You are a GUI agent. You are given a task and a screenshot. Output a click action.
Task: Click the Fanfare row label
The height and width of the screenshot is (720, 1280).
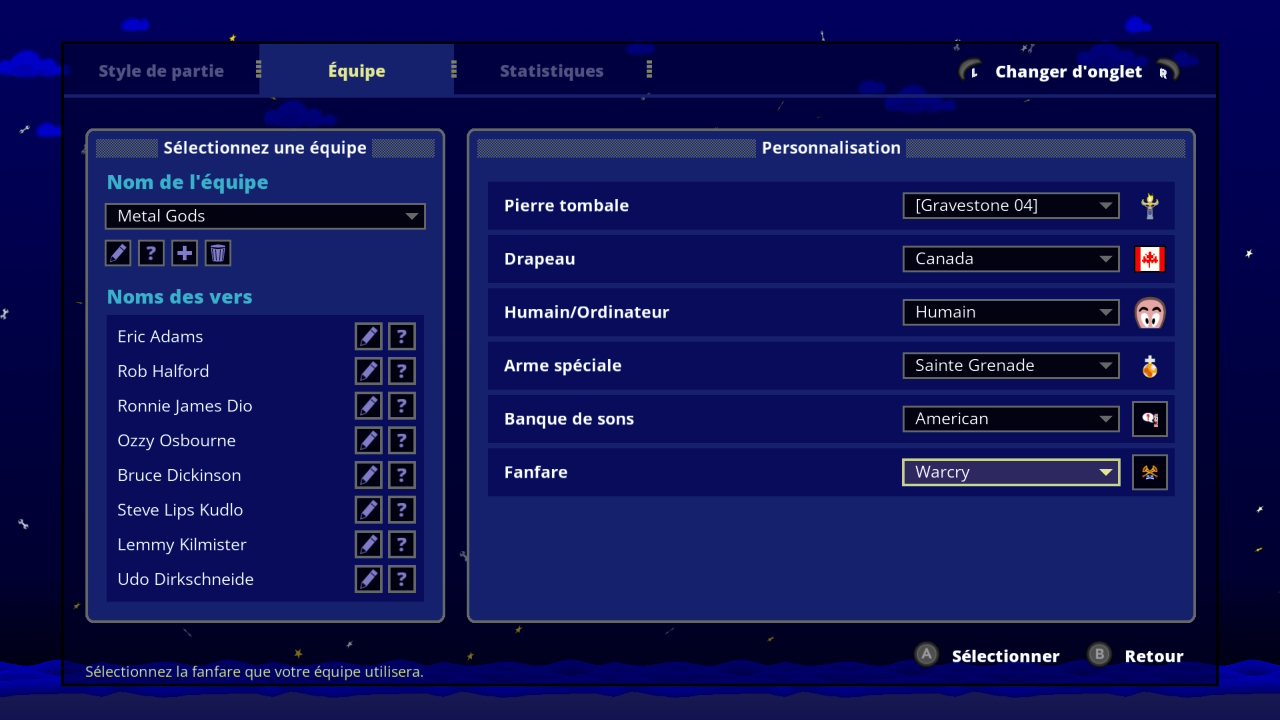(x=536, y=472)
